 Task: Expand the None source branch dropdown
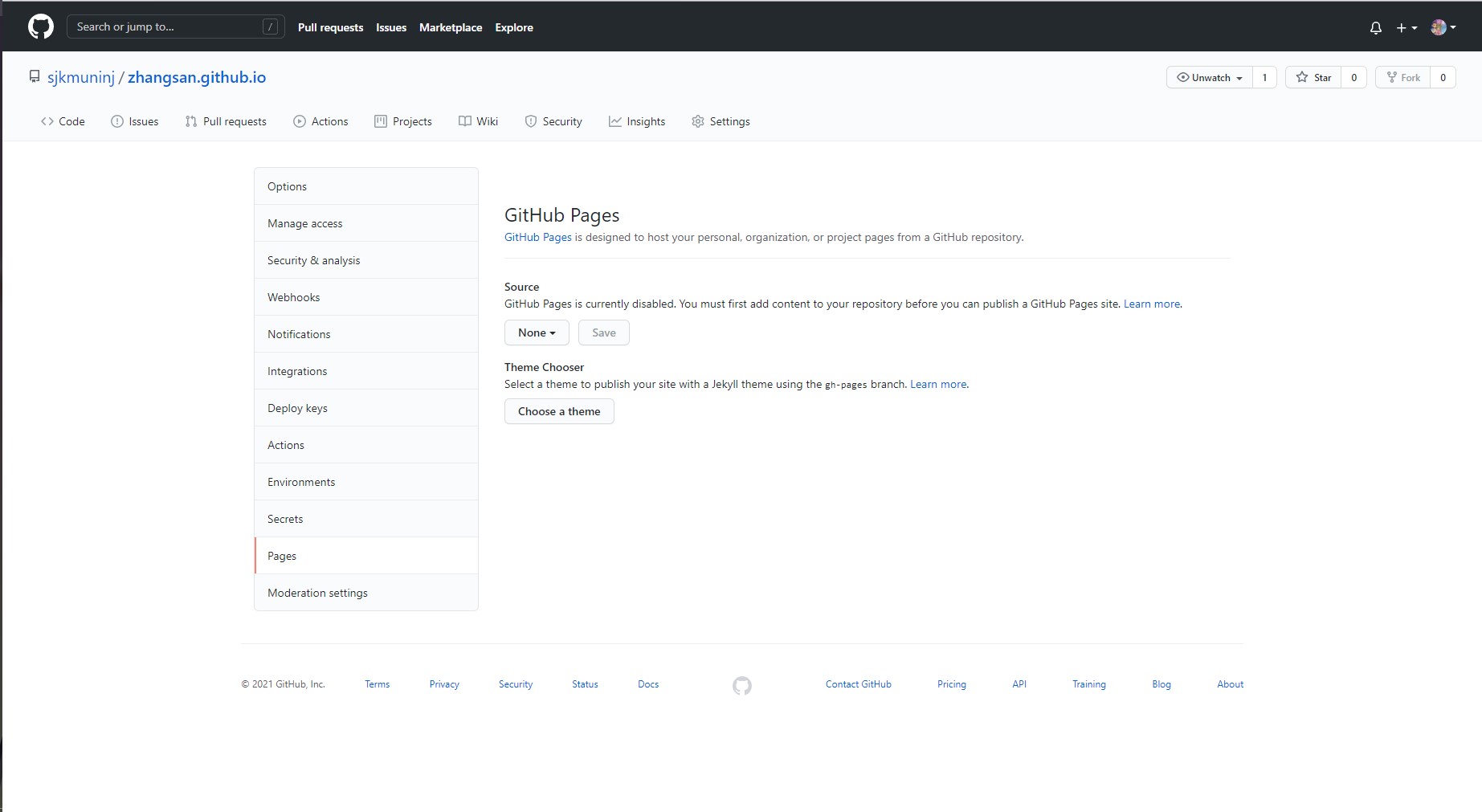point(537,333)
